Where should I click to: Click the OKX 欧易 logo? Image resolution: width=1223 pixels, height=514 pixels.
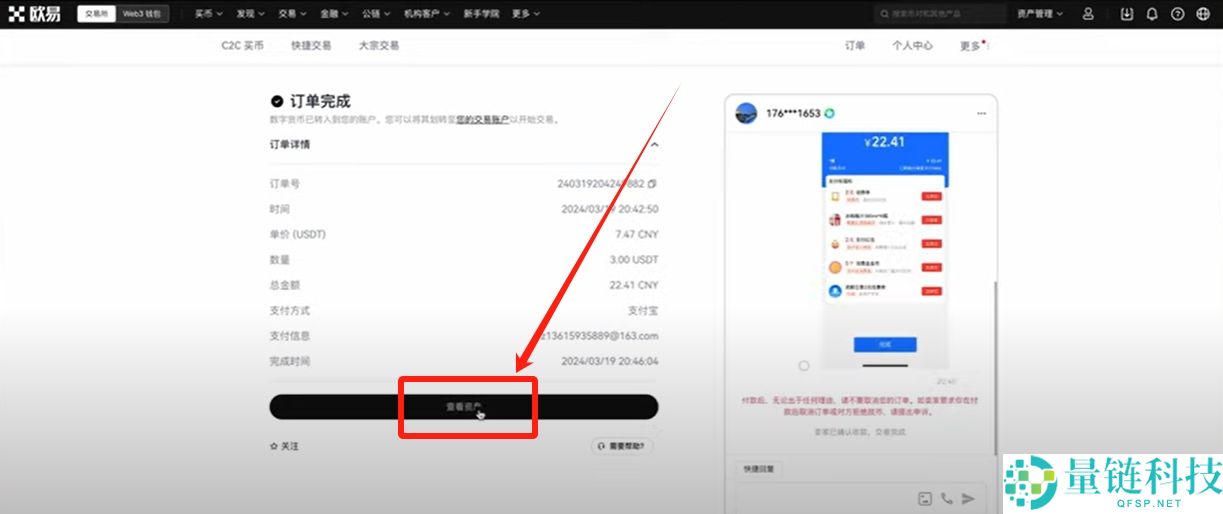pyautogui.click(x=34, y=14)
